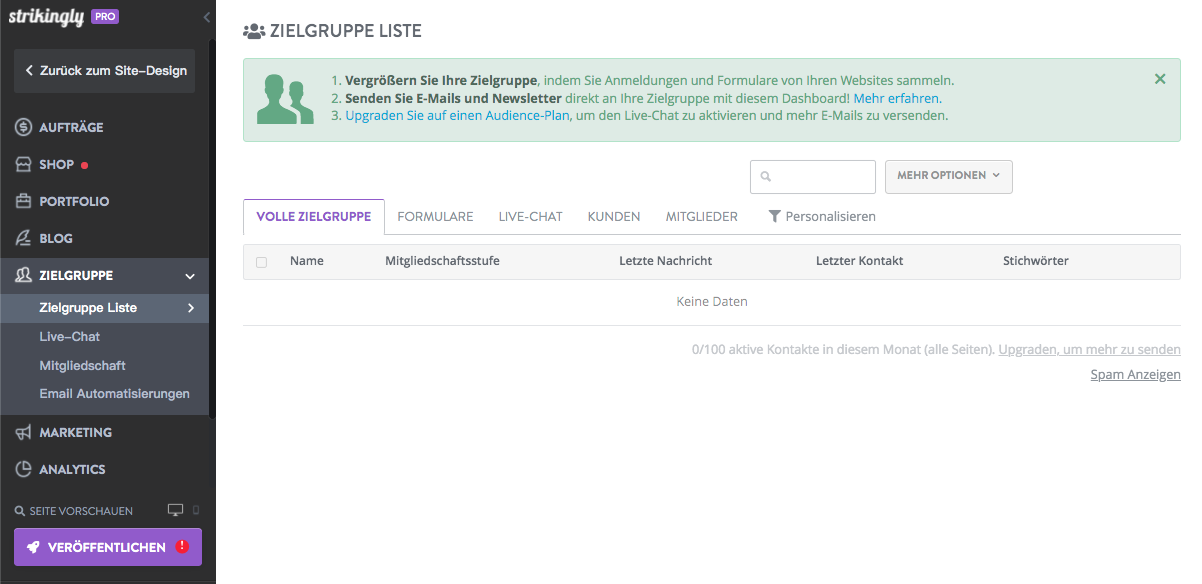The height and width of the screenshot is (584, 1202).
Task: Switch to the Mitglieder tab
Action: 701,217
